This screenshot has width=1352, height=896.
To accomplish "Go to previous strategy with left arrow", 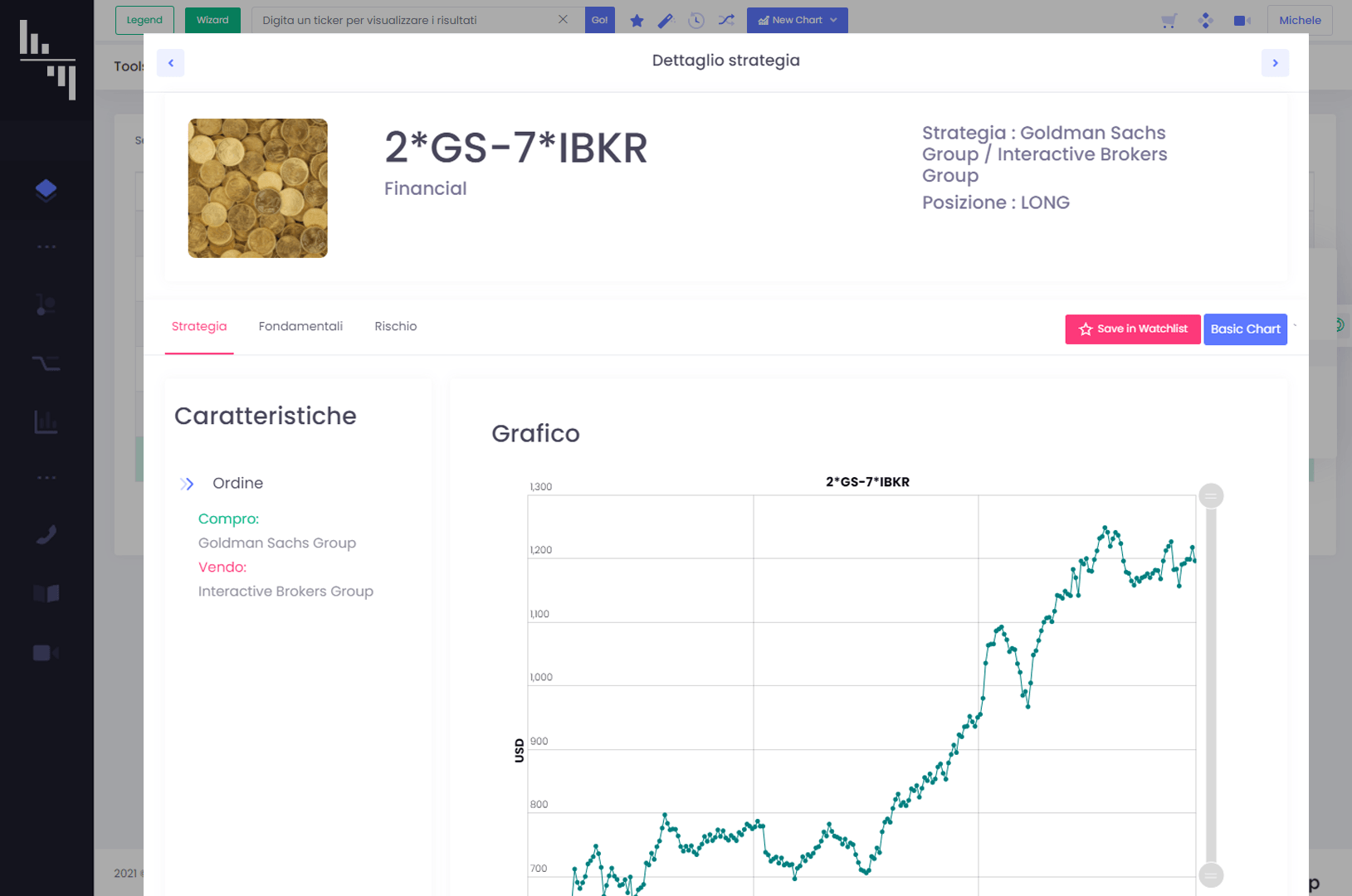I will [171, 63].
